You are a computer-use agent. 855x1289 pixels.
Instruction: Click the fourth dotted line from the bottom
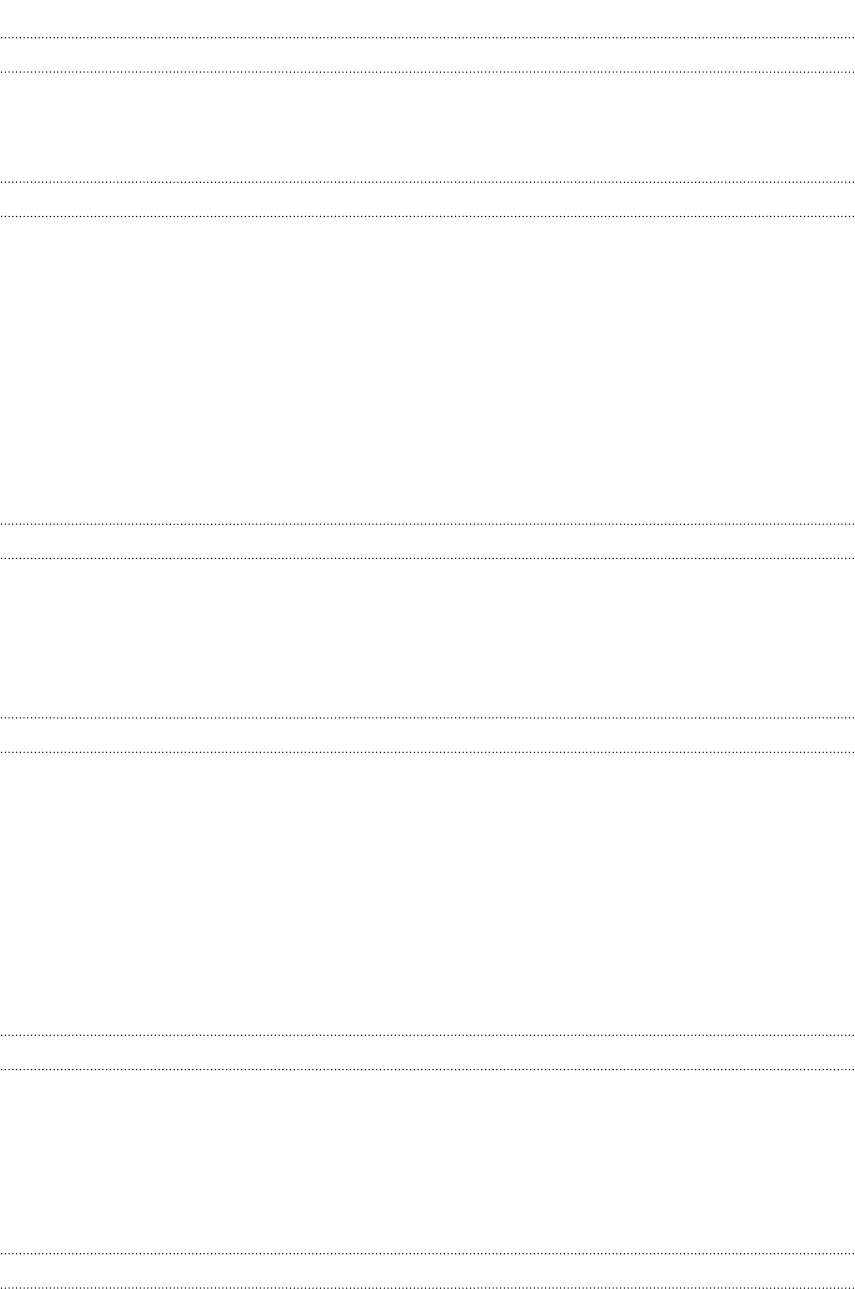click(x=427, y=1034)
